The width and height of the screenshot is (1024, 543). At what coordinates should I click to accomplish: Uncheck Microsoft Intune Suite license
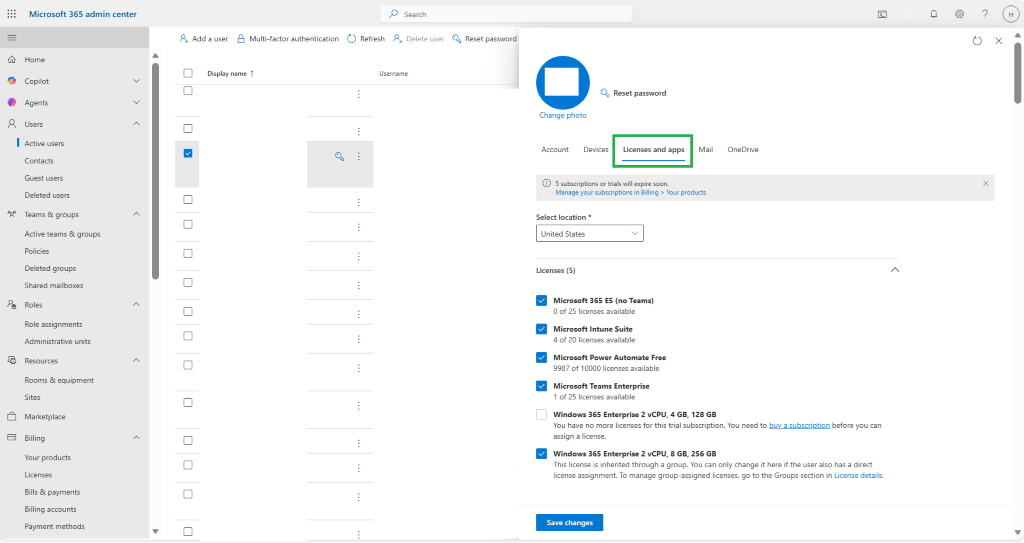(541, 329)
